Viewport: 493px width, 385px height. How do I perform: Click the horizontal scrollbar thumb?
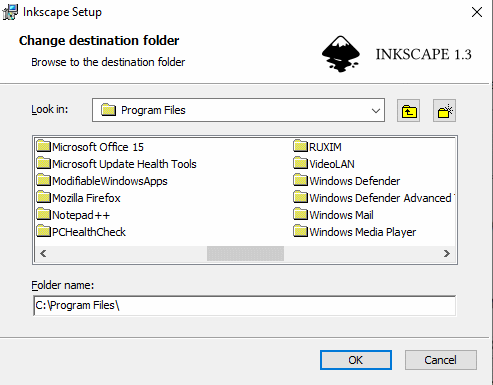point(245,254)
